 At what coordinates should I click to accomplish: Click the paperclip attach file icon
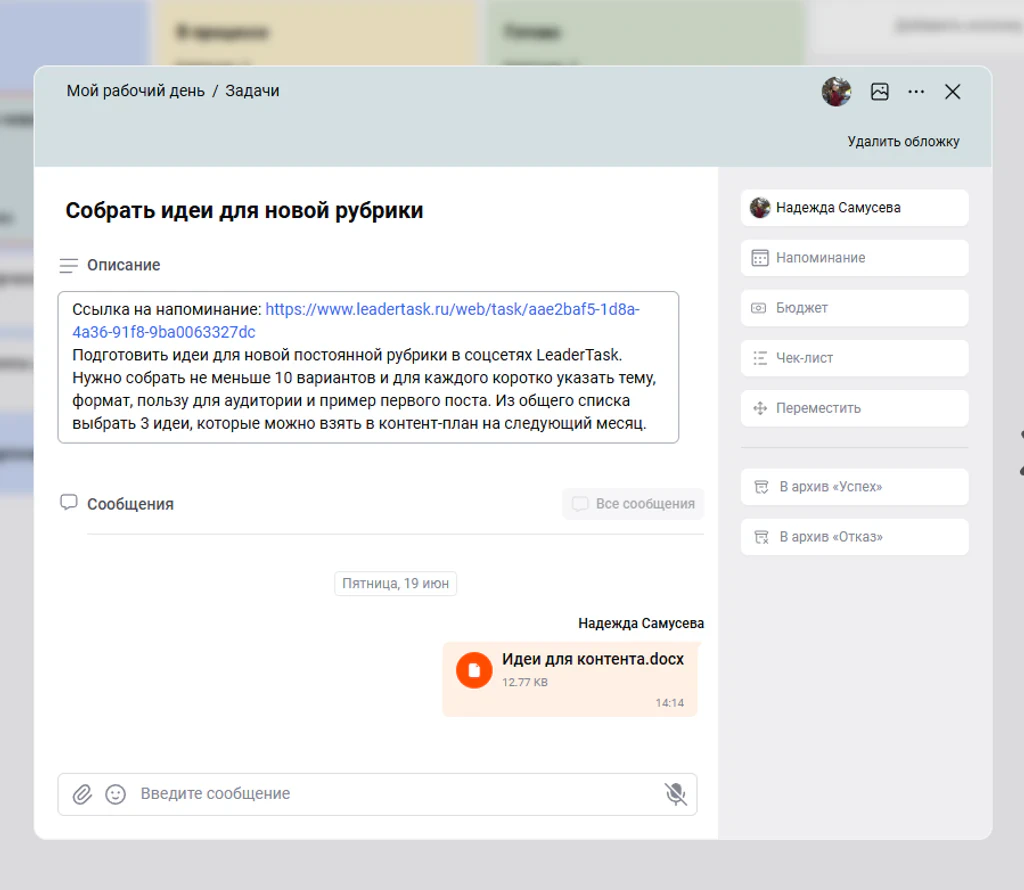point(82,794)
